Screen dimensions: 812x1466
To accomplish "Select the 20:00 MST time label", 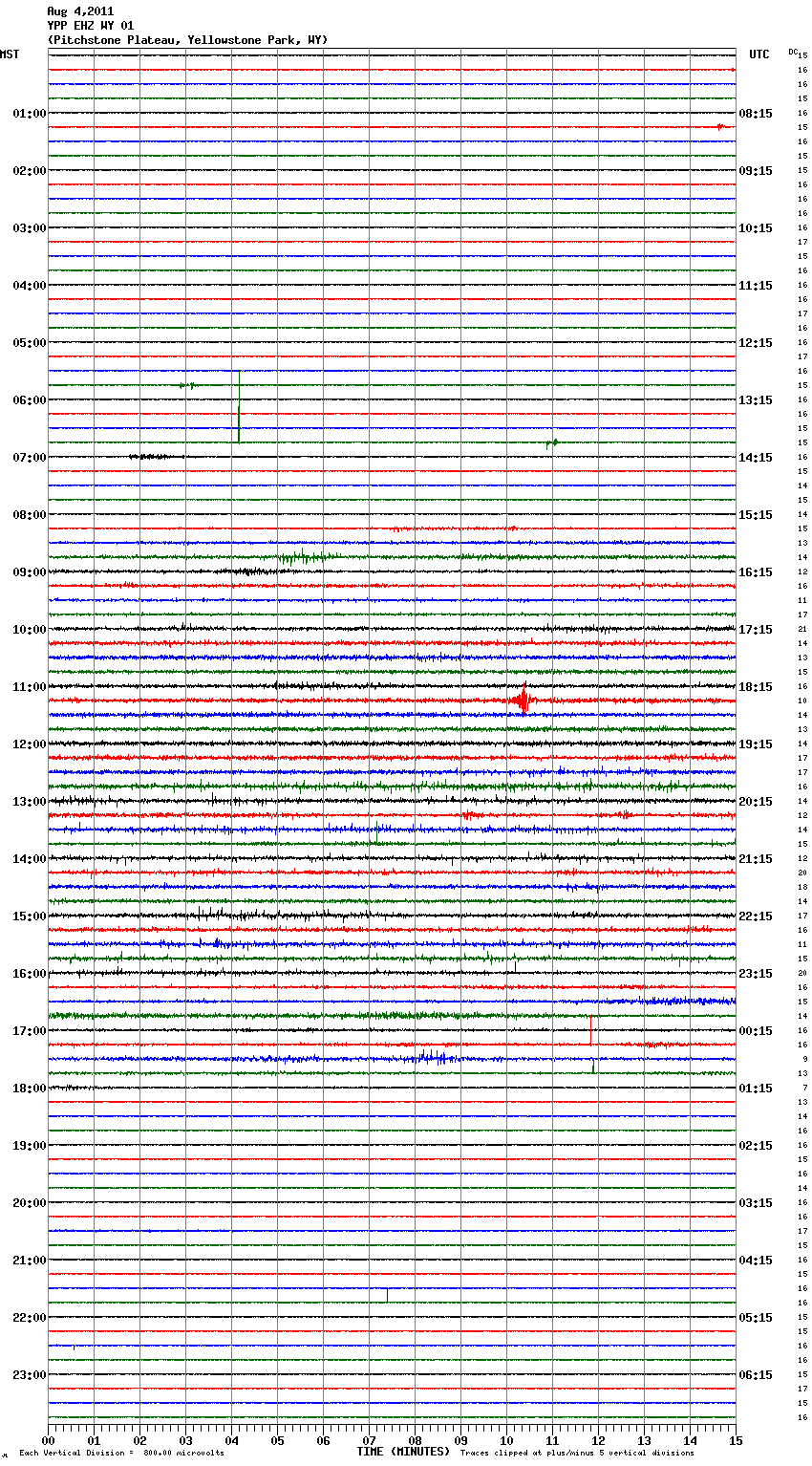I will click(x=30, y=1203).
